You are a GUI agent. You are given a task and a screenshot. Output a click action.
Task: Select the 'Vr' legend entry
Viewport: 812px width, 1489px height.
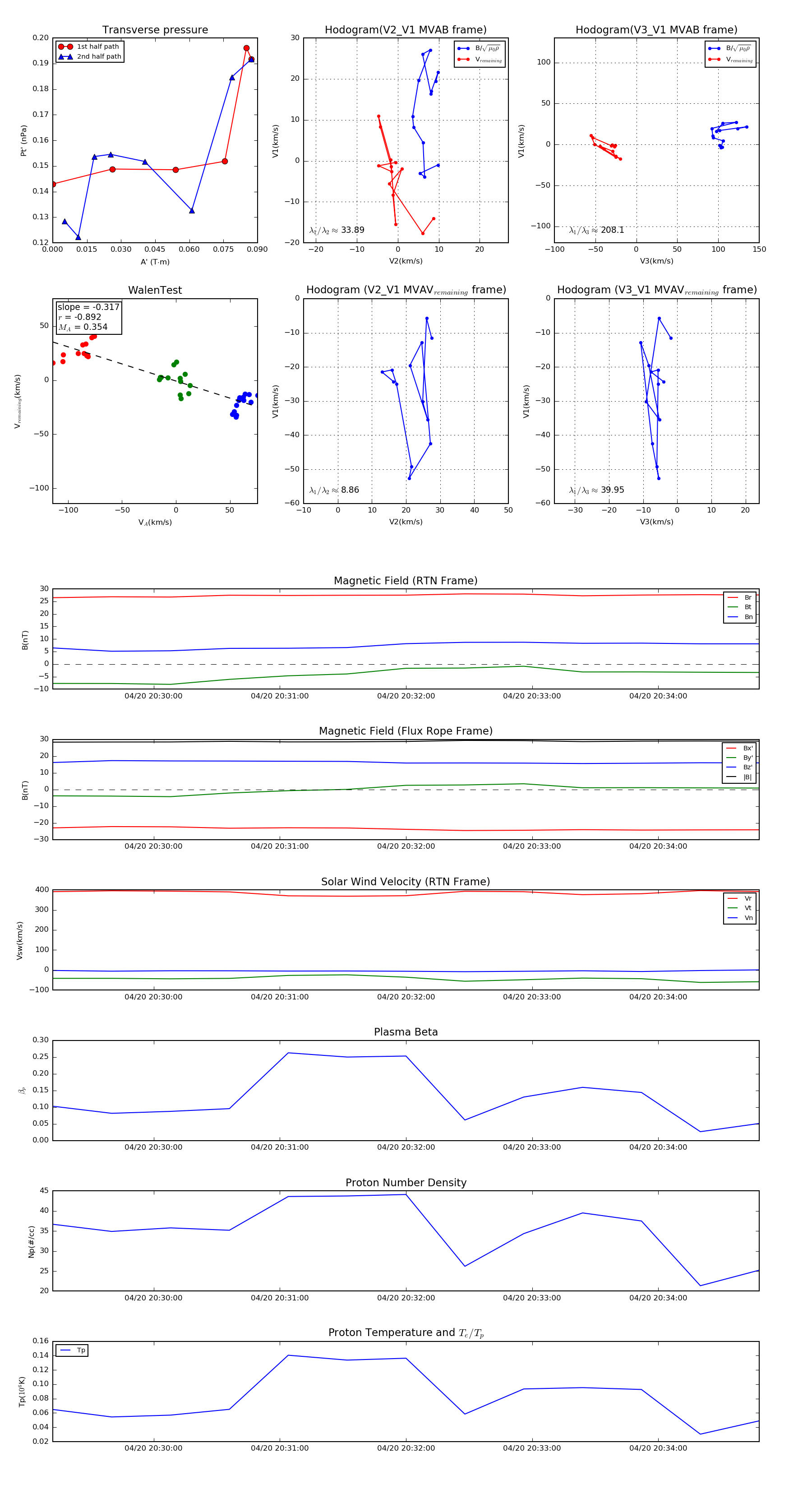740,898
